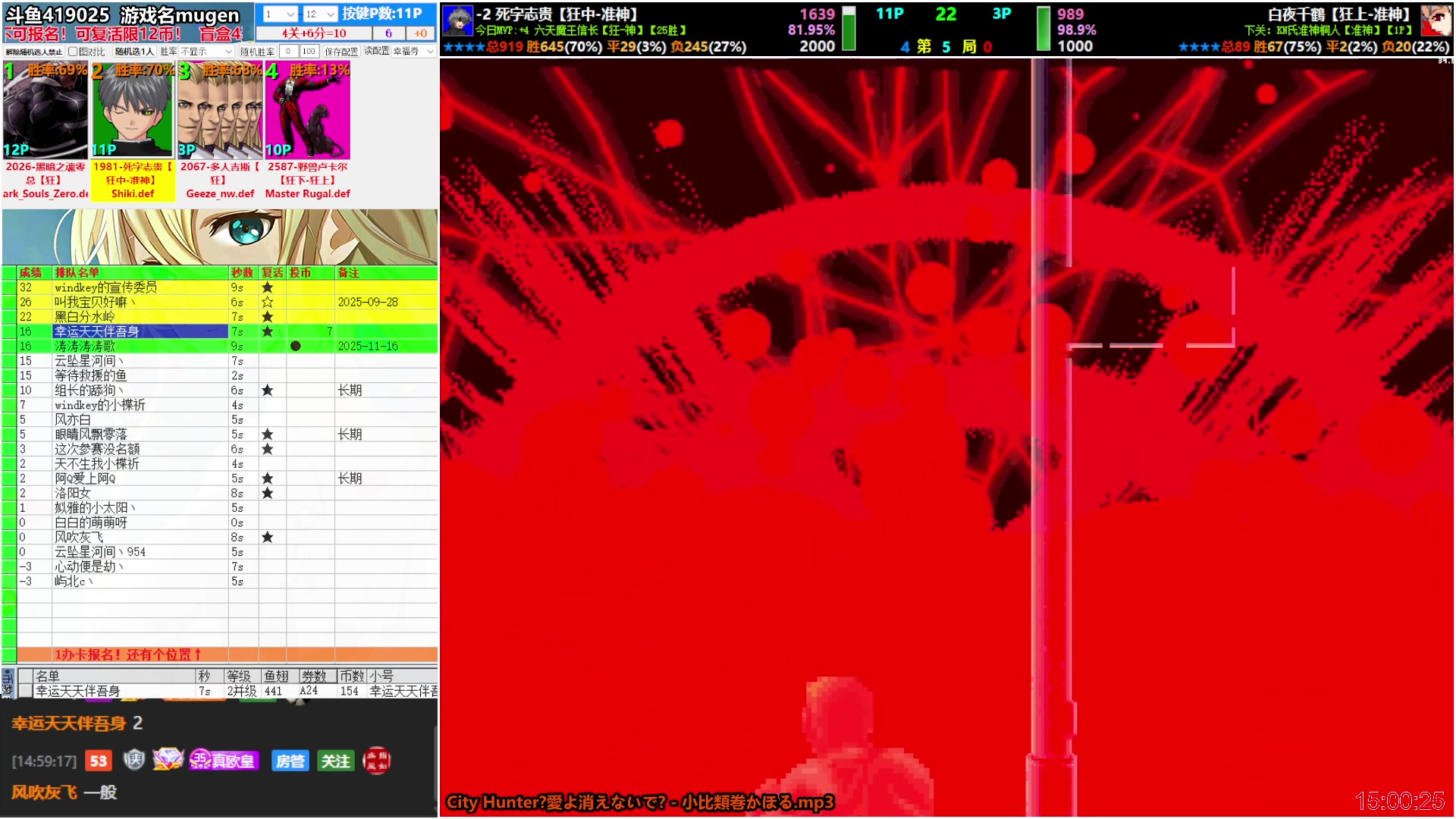The height and width of the screenshot is (819, 1456).
Task: Click the revive star in 风吹灰飞 row
Action: tap(267, 537)
